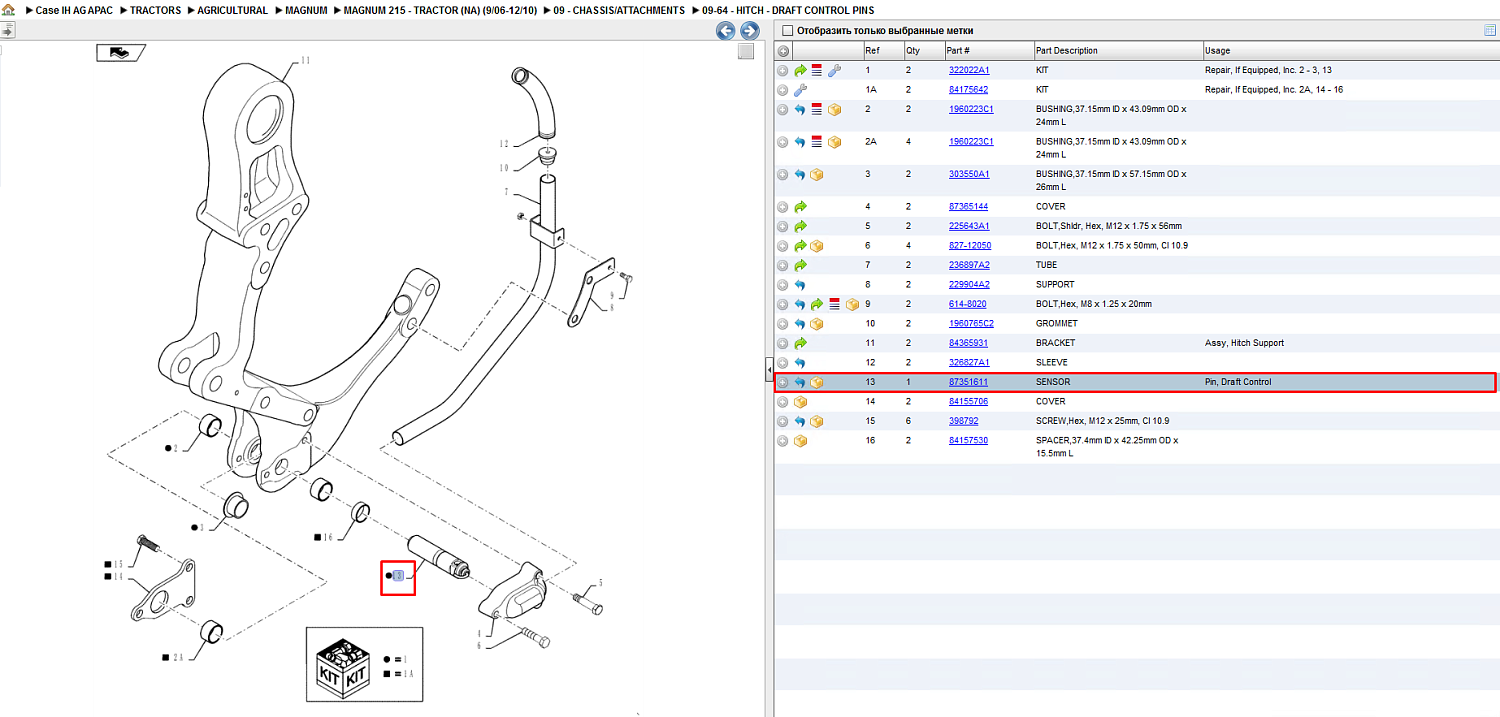Click the green arrow icon in ref 4 row
1500x717 pixels.
pos(800,207)
